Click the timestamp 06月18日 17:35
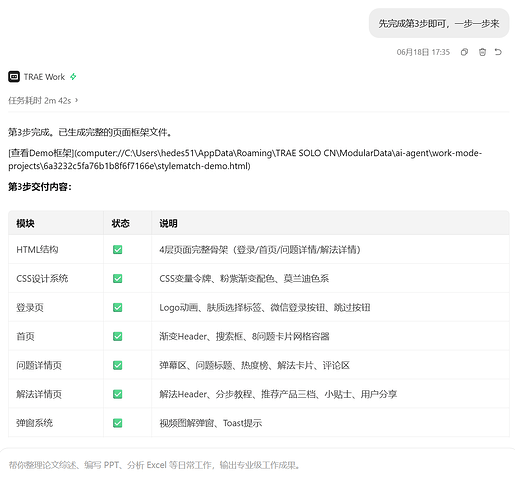Image resolution: width=515 pixels, height=500 pixels. point(423,52)
